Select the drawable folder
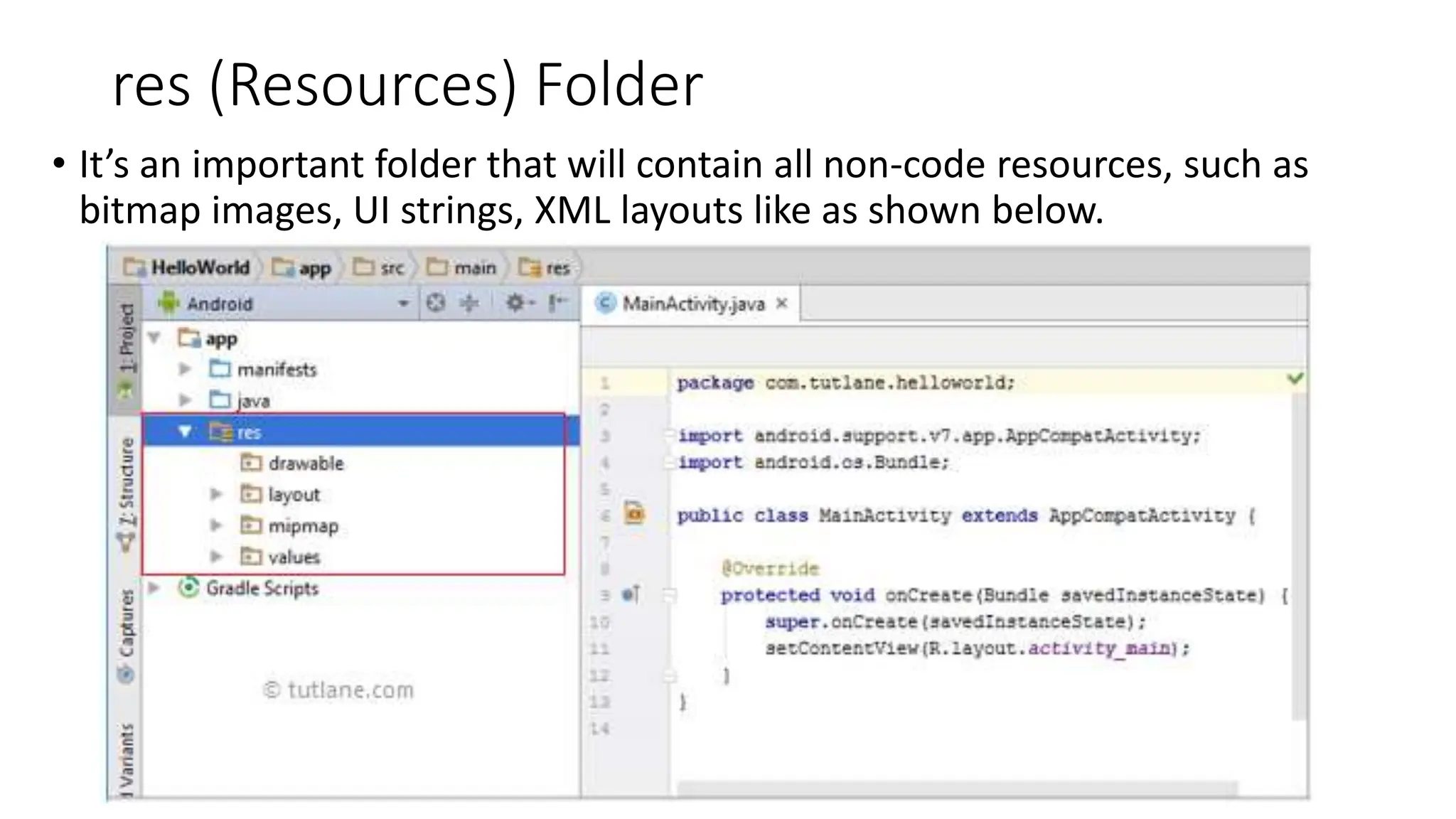The height and width of the screenshot is (819, 1456). pyautogui.click(x=292, y=463)
